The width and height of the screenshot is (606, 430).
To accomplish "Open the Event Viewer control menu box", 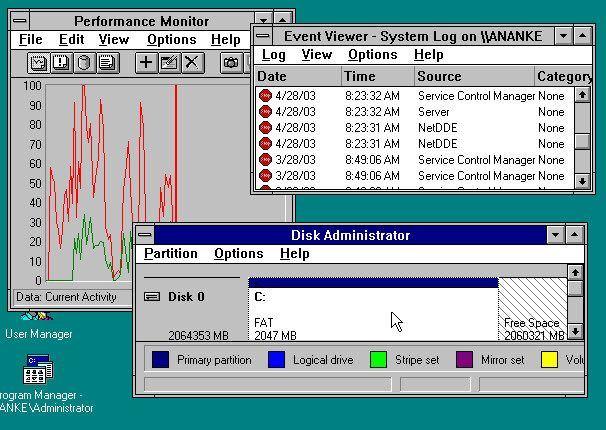I will (263, 35).
